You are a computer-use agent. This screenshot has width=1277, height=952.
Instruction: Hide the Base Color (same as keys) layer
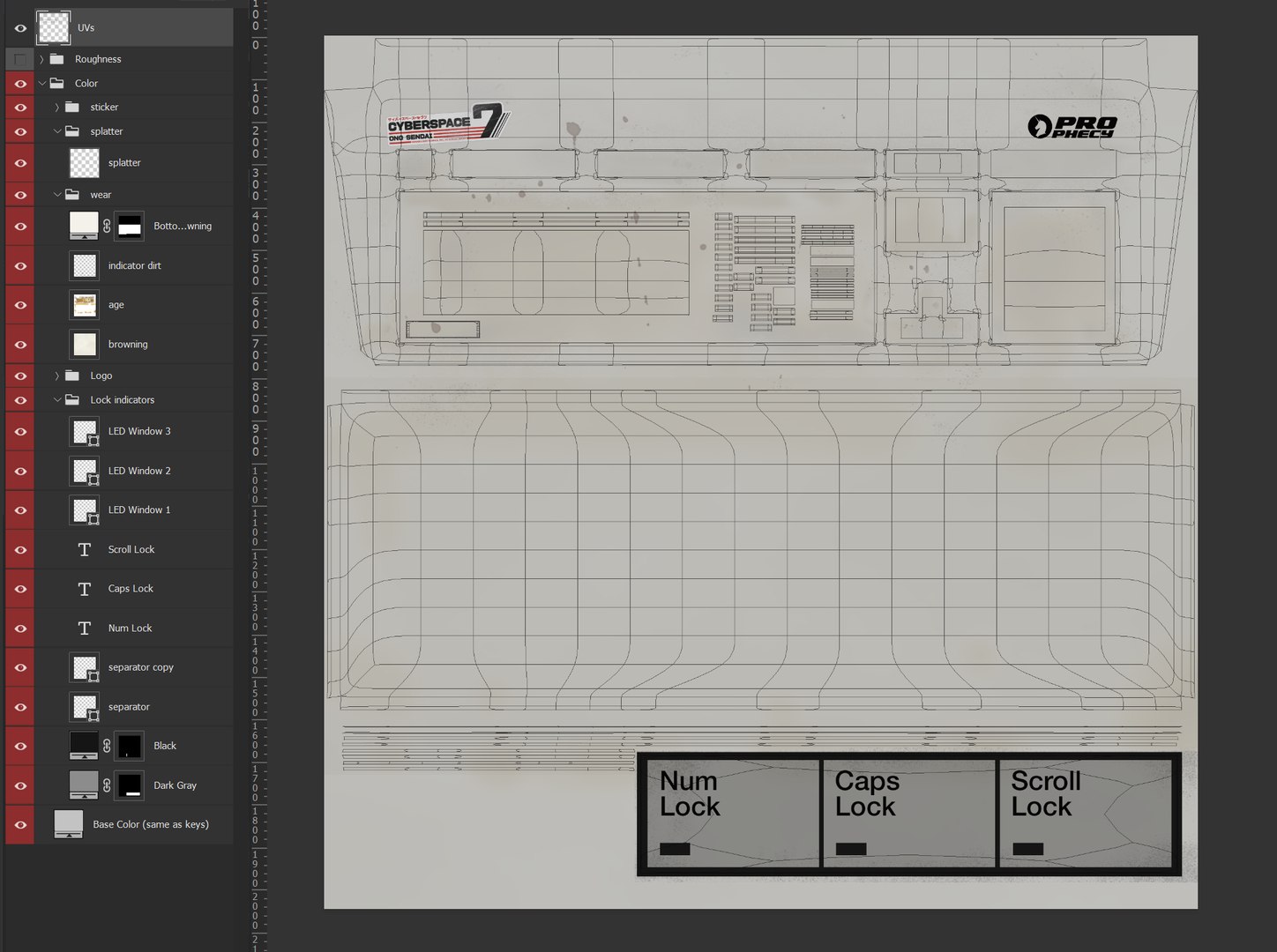[x=20, y=825]
